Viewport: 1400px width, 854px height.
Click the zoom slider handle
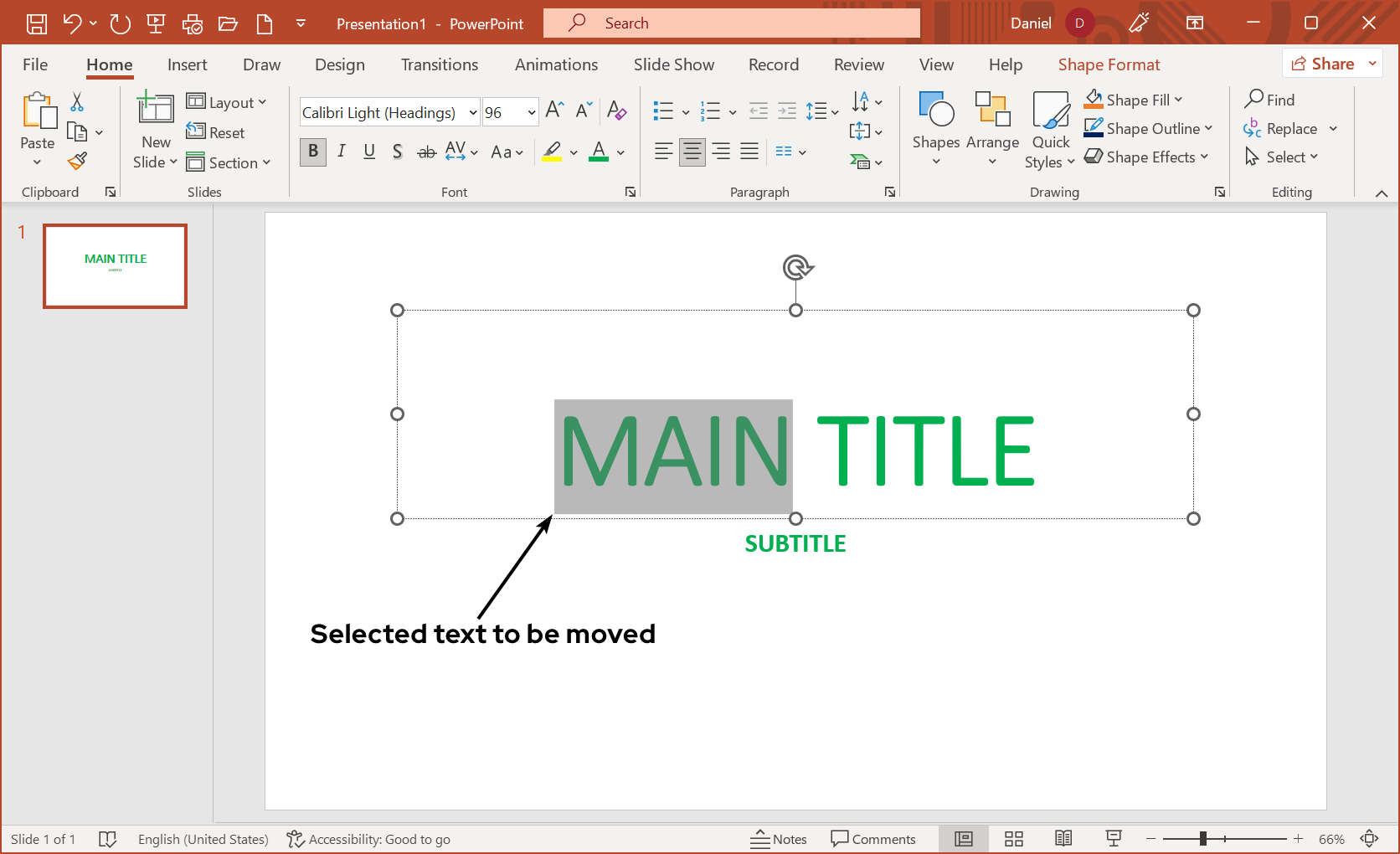tap(1203, 839)
